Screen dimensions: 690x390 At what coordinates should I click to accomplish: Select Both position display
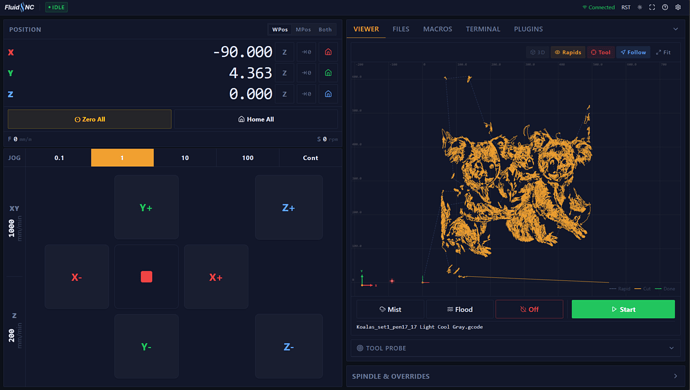(325, 29)
